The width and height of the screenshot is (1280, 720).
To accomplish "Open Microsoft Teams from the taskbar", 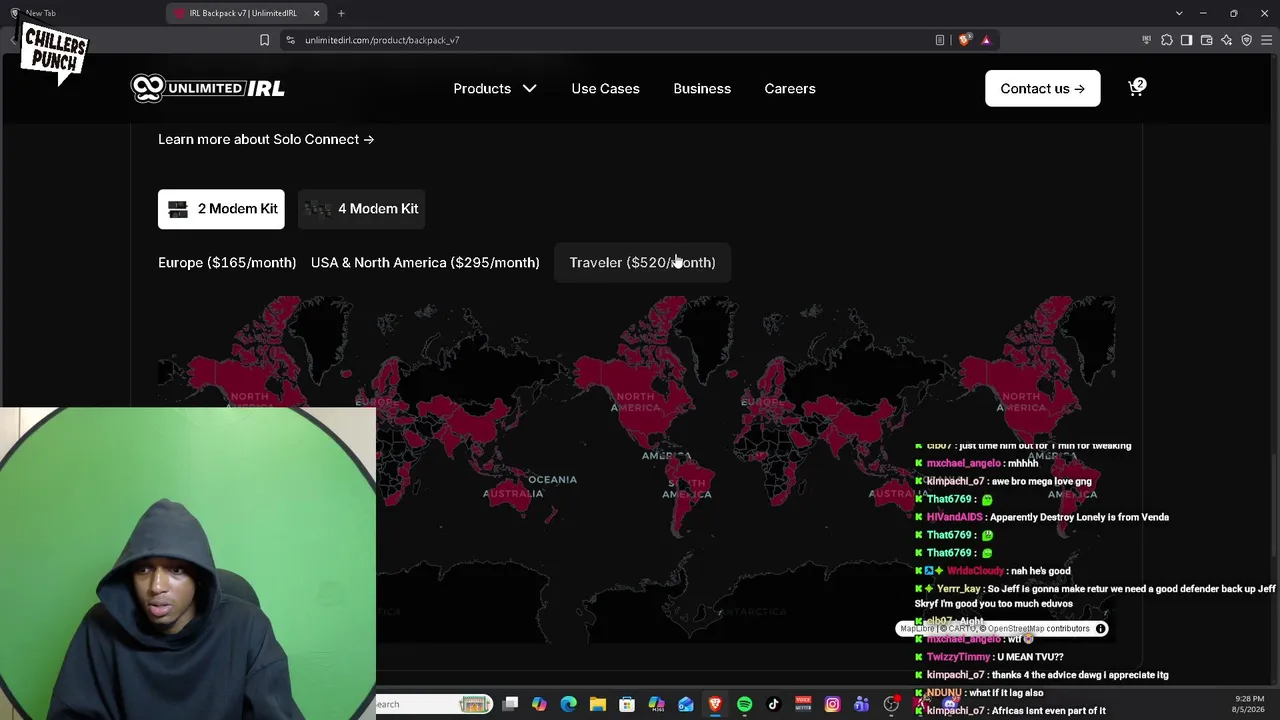I will click(x=861, y=704).
